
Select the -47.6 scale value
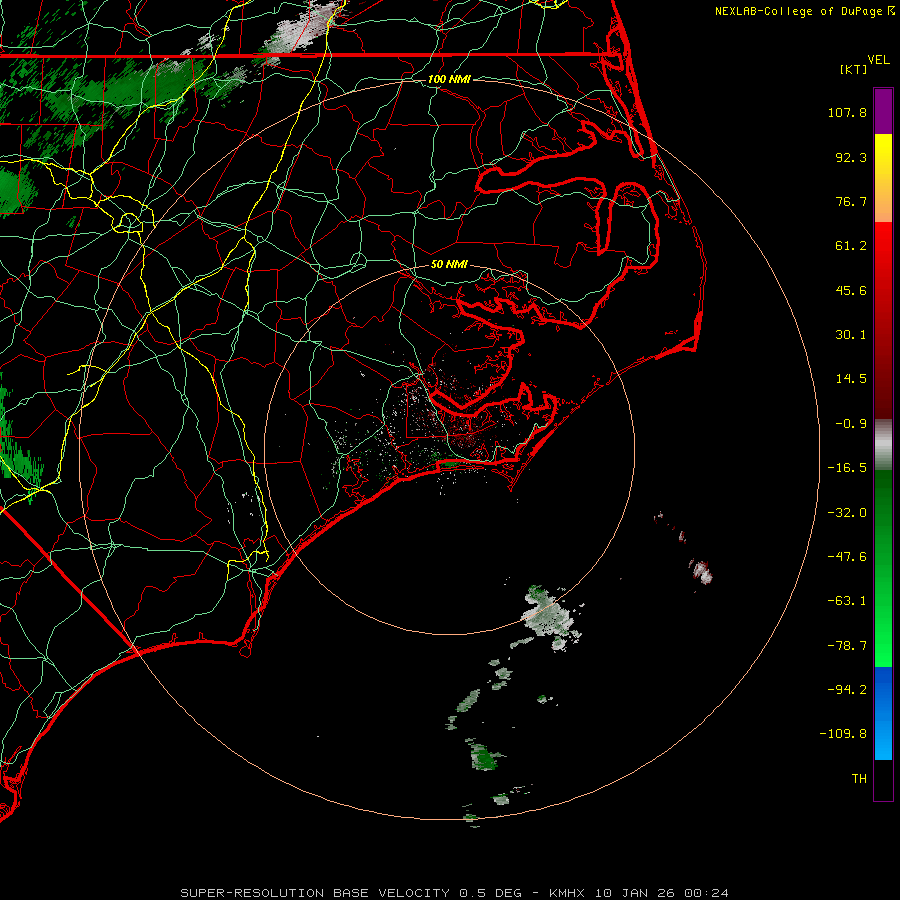coord(847,557)
